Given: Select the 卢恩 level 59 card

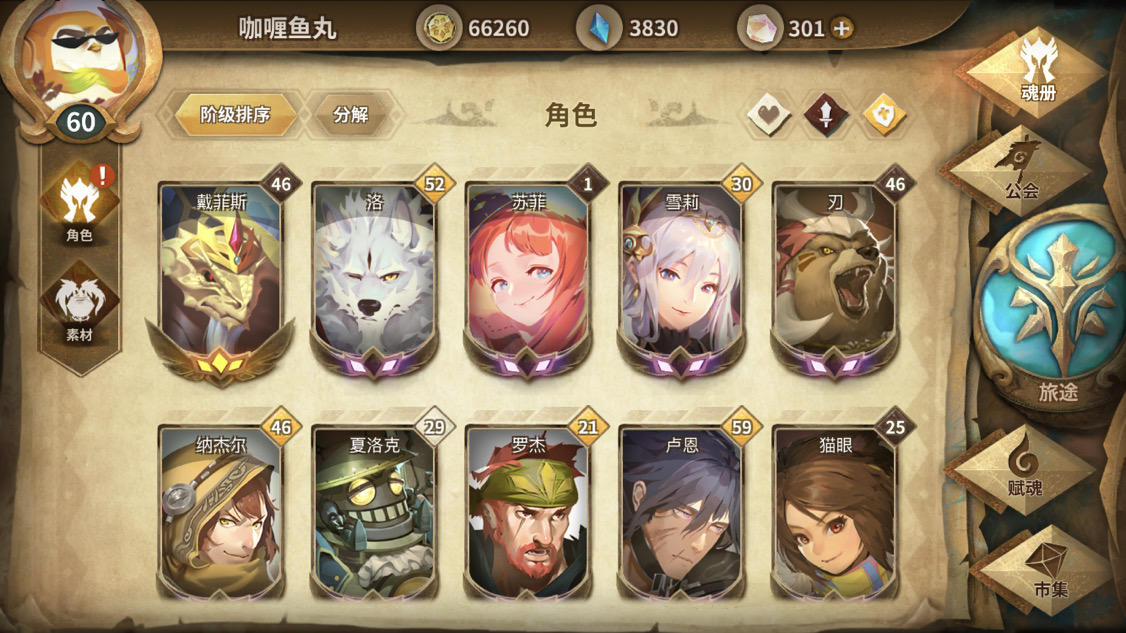Looking at the screenshot, I should (x=681, y=512).
